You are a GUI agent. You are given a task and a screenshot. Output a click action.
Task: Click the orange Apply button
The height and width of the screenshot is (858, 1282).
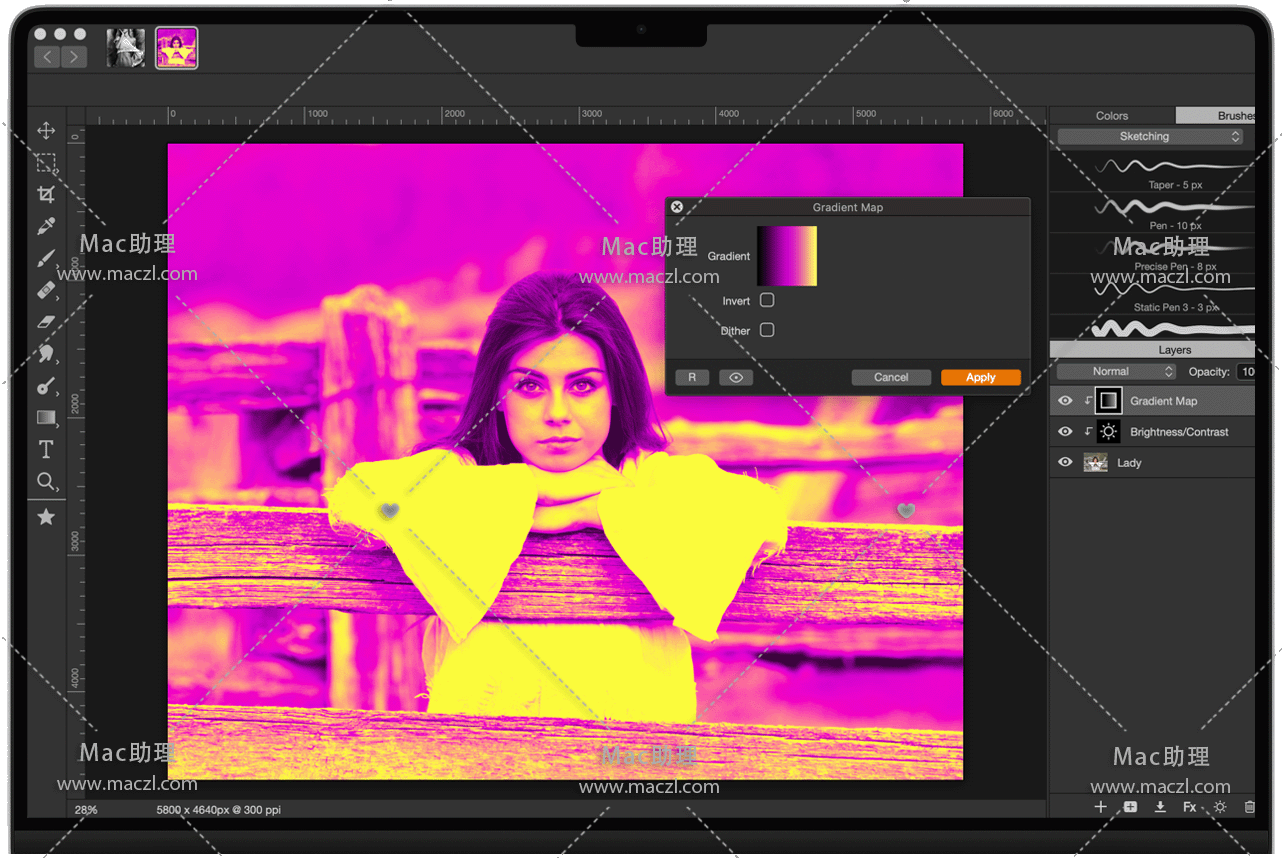coord(980,377)
